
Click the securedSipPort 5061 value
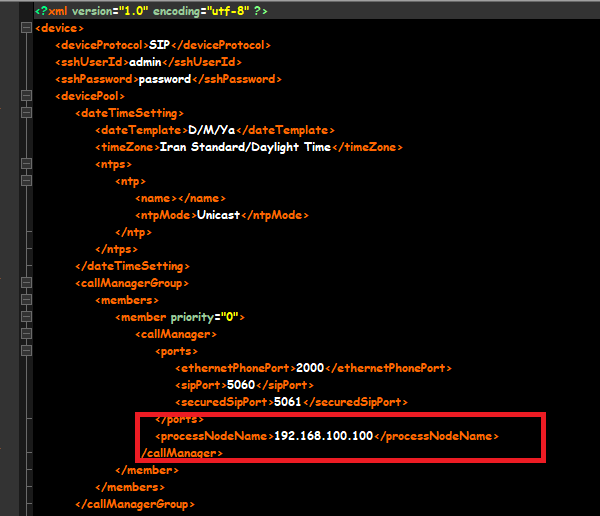coord(290,402)
